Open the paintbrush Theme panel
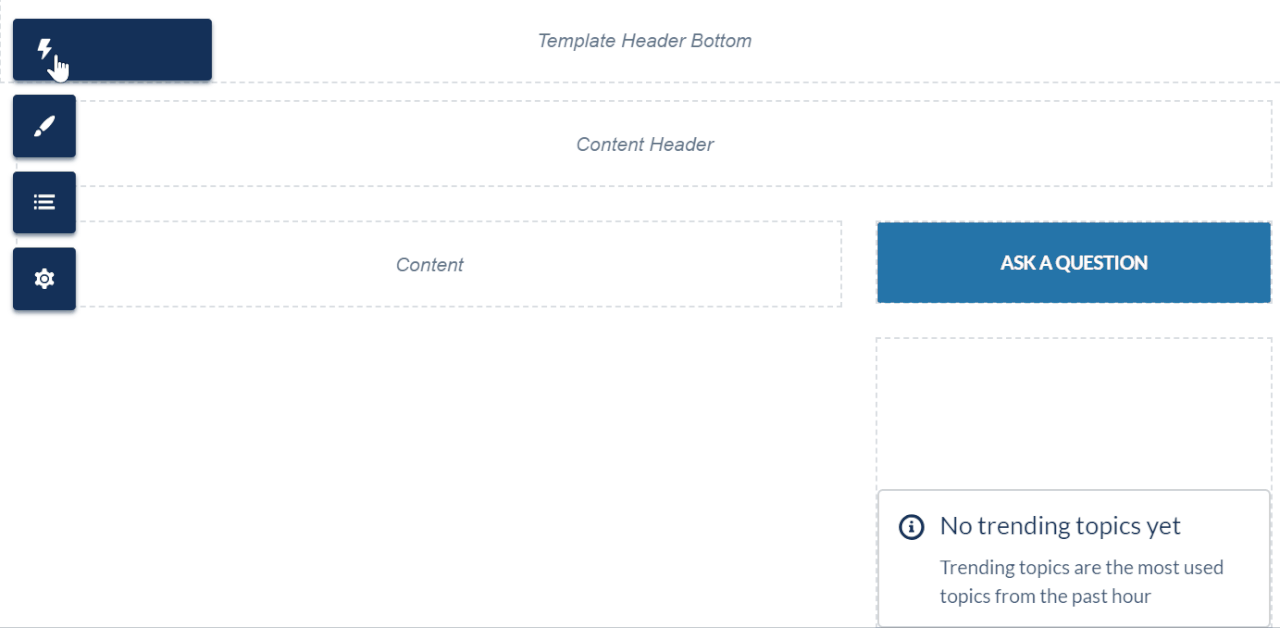Screen dimensions: 1280x628 pyautogui.click(x=44, y=126)
